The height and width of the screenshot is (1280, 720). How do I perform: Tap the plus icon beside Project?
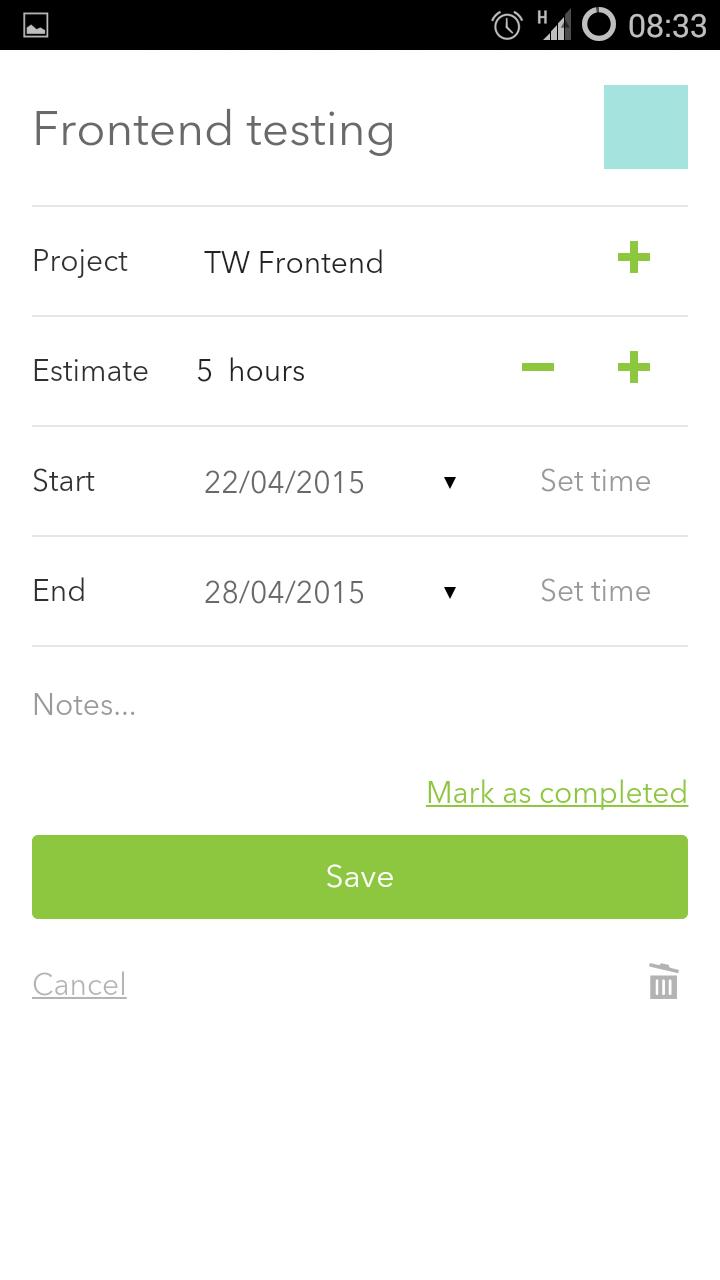point(634,259)
